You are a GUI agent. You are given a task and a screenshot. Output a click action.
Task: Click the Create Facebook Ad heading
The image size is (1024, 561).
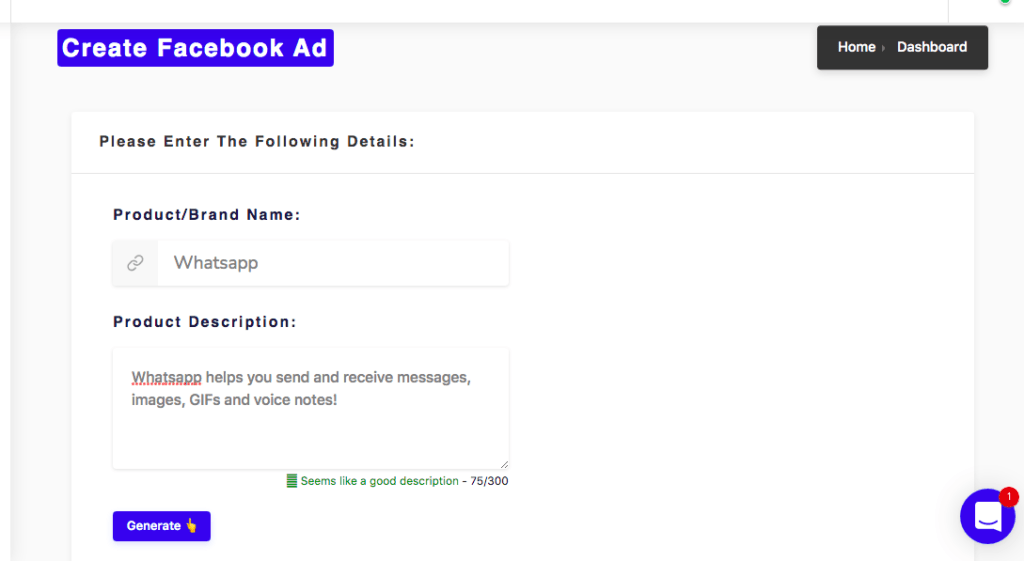(x=195, y=48)
